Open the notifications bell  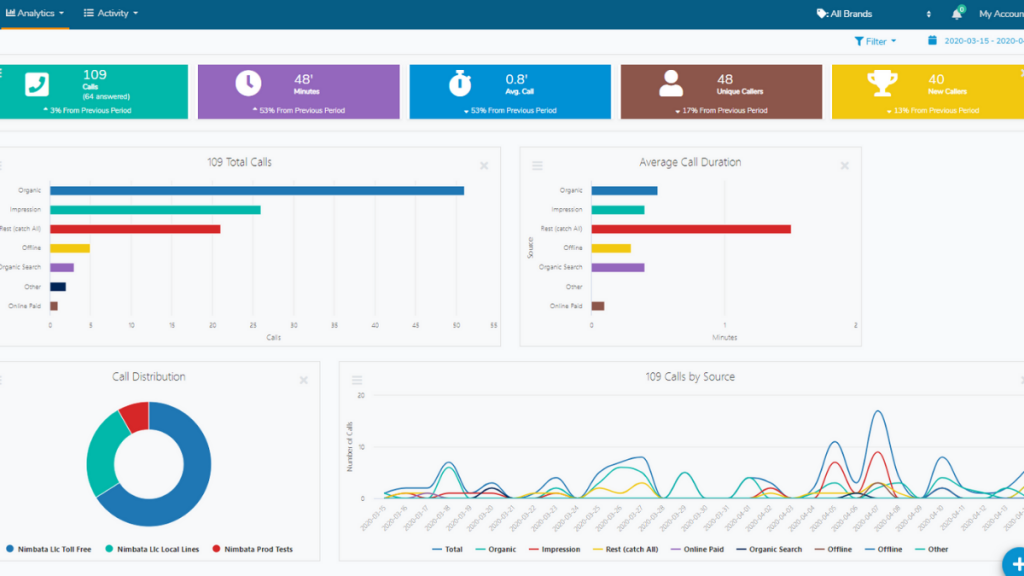(957, 14)
